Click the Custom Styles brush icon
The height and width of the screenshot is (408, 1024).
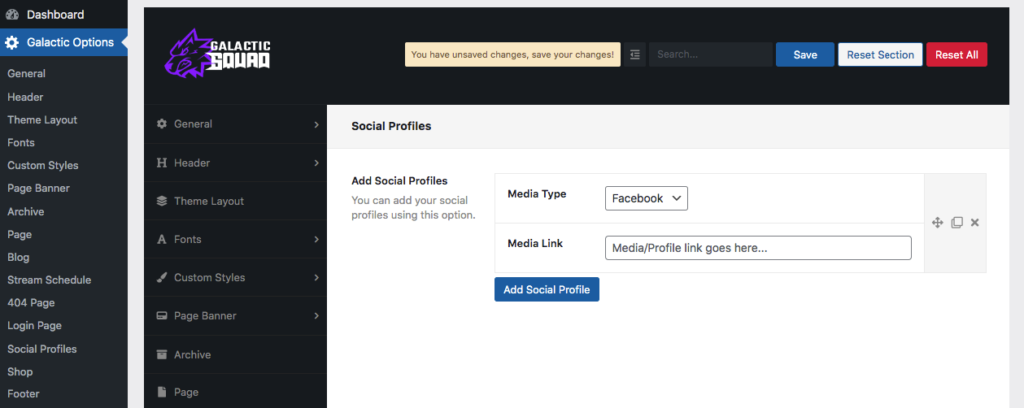click(162, 277)
